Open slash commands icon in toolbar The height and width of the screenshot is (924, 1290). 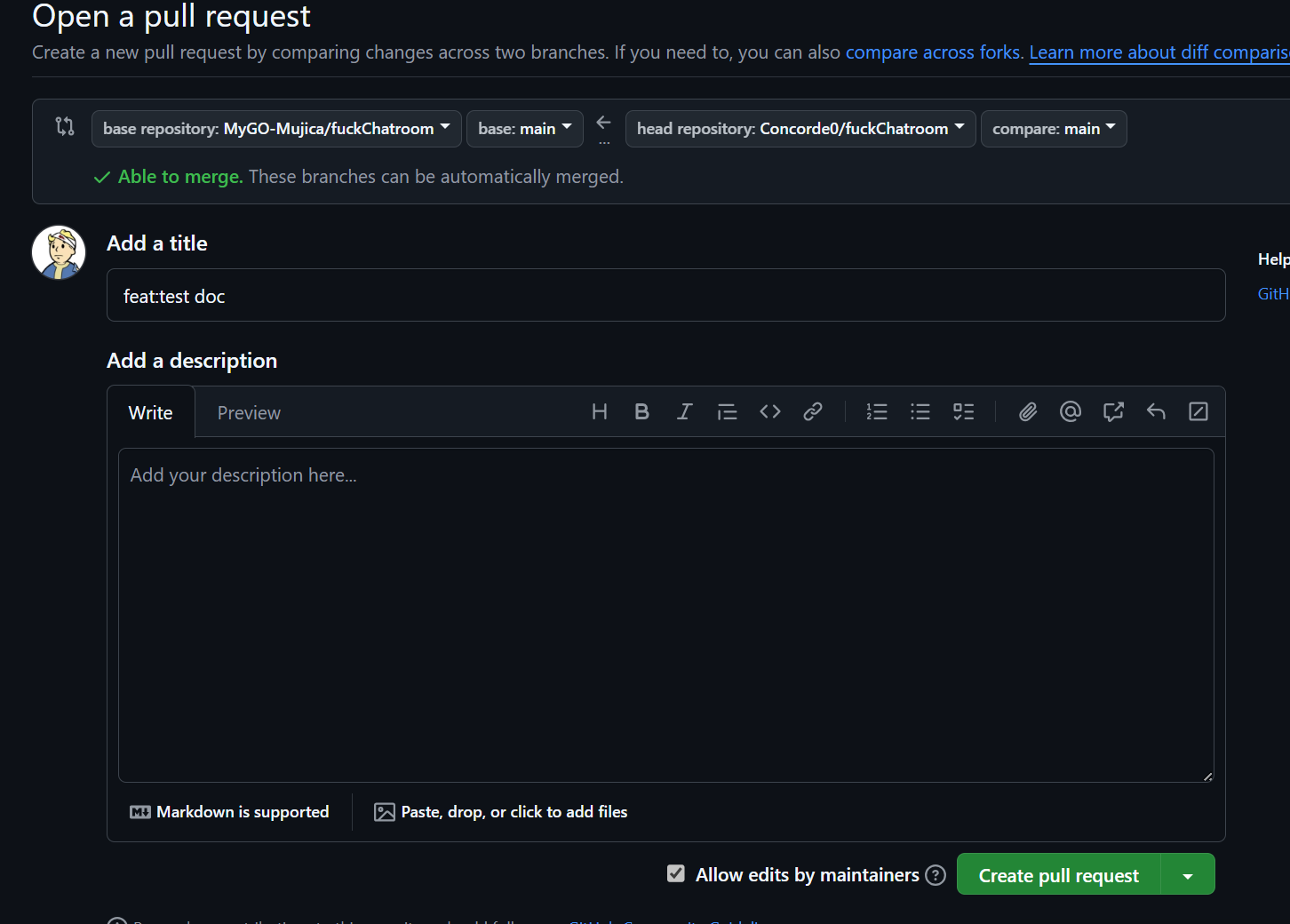coord(1198,411)
